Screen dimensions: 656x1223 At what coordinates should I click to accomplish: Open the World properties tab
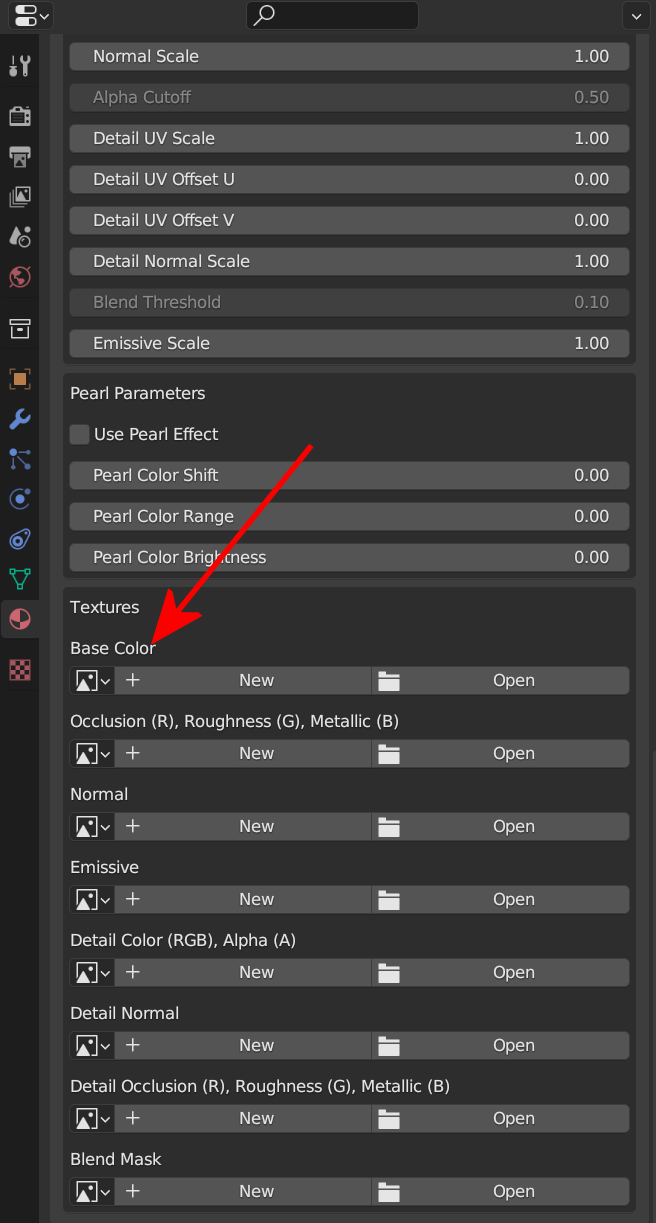[x=19, y=277]
